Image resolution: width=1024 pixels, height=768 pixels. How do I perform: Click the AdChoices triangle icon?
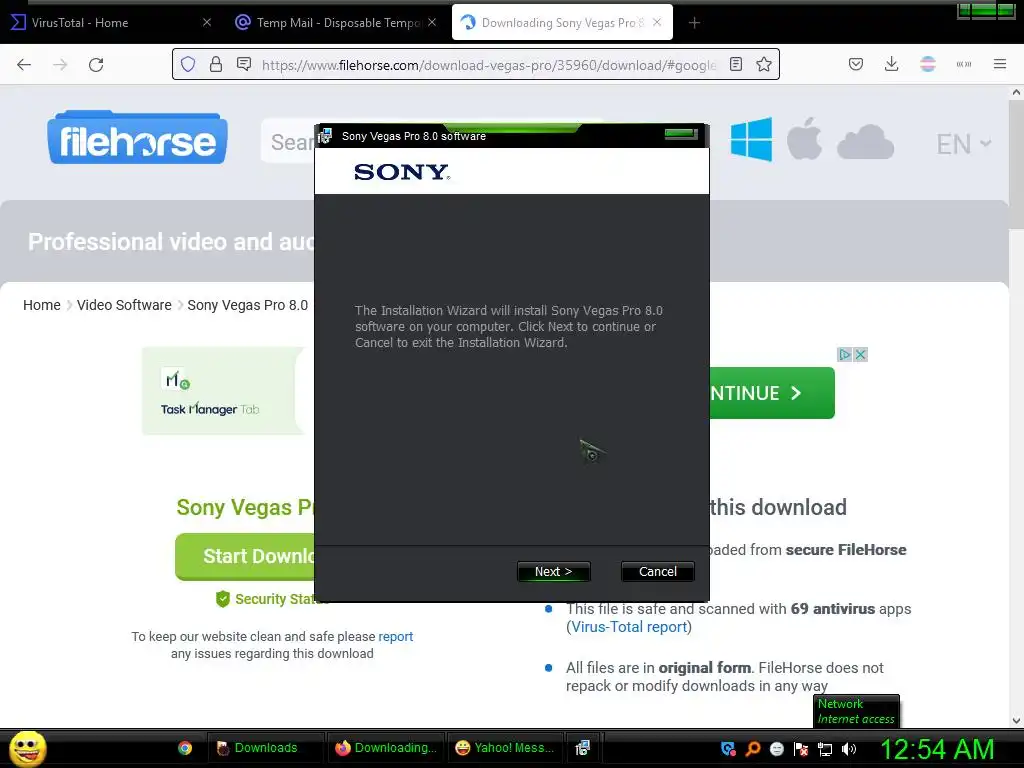point(845,355)
